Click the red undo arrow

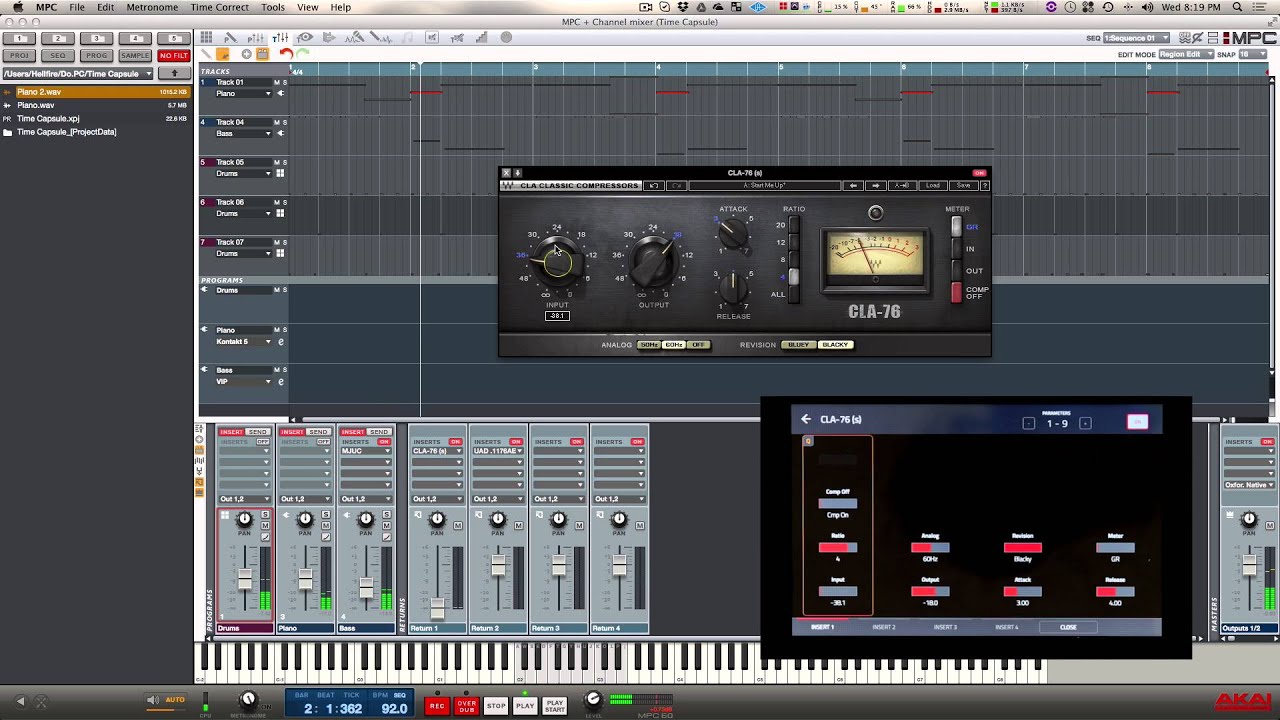click(286, 54)
